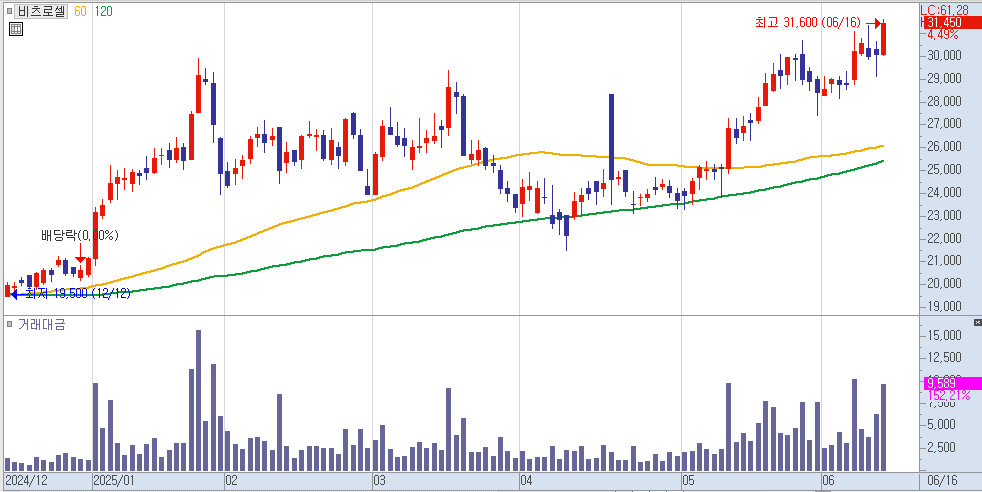This screenshot has width=982, height=492.
Task: Click the 12,500 volume axis label
Action: [x=945, y=357]
